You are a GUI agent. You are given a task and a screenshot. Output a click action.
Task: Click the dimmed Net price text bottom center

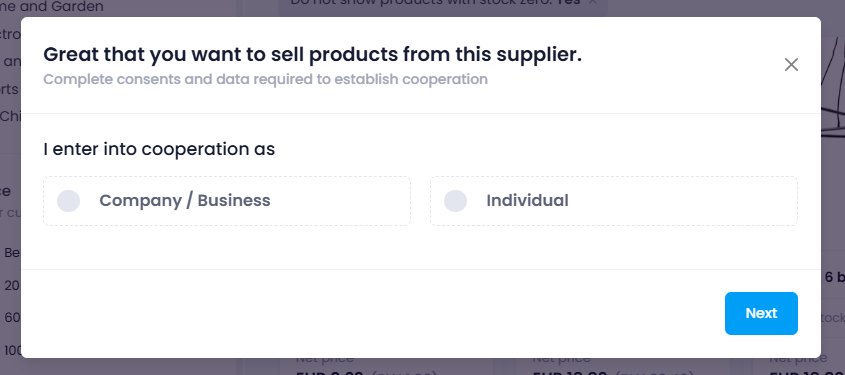561,359
